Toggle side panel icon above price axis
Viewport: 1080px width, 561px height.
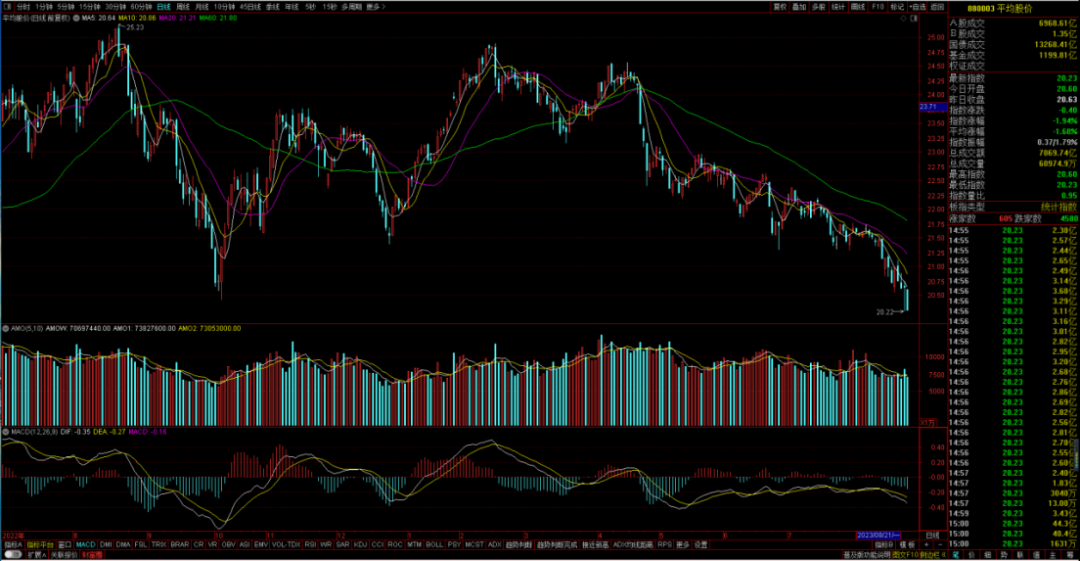coord(914,19)
